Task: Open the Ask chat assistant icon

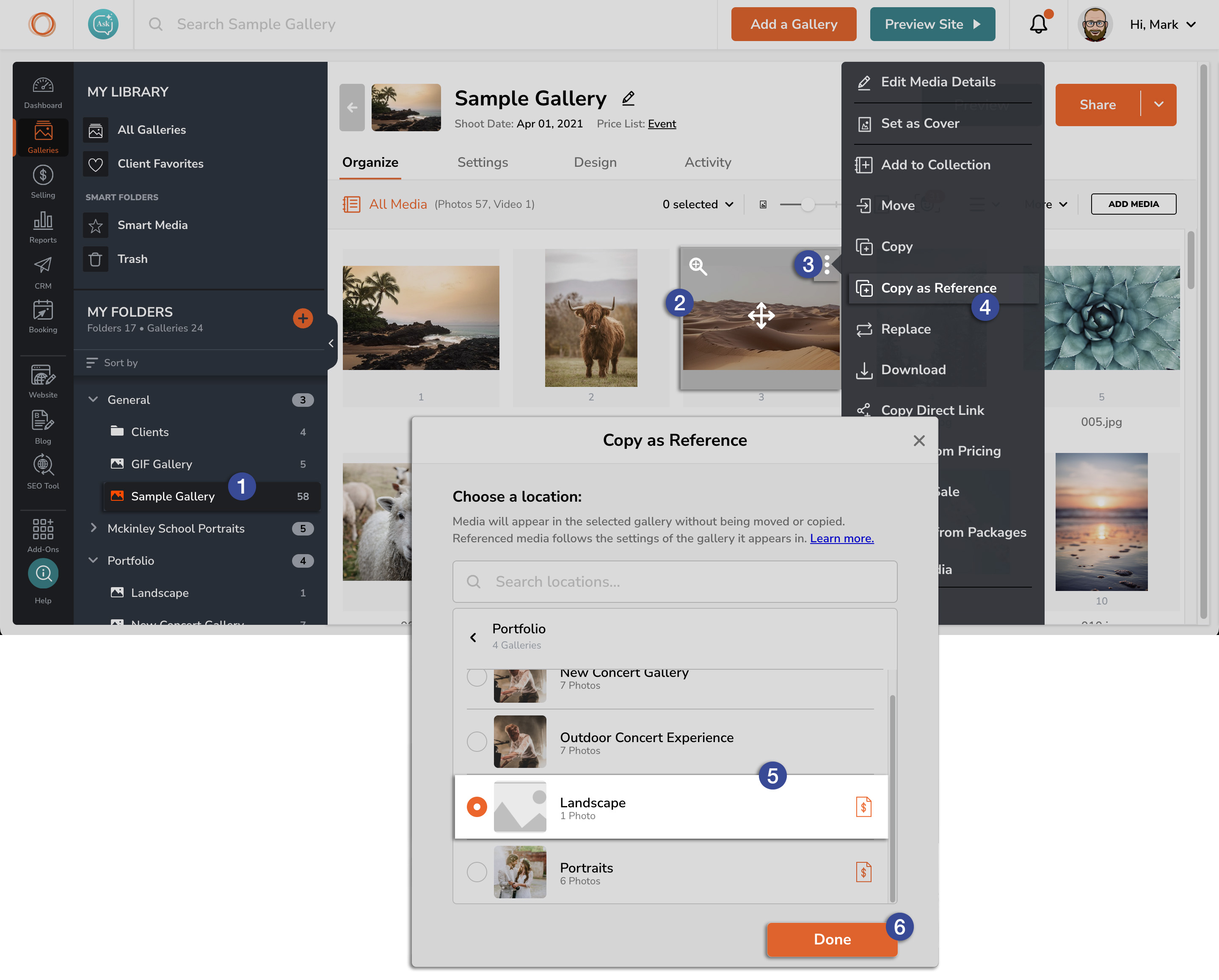Action: [x=103, y=24]
